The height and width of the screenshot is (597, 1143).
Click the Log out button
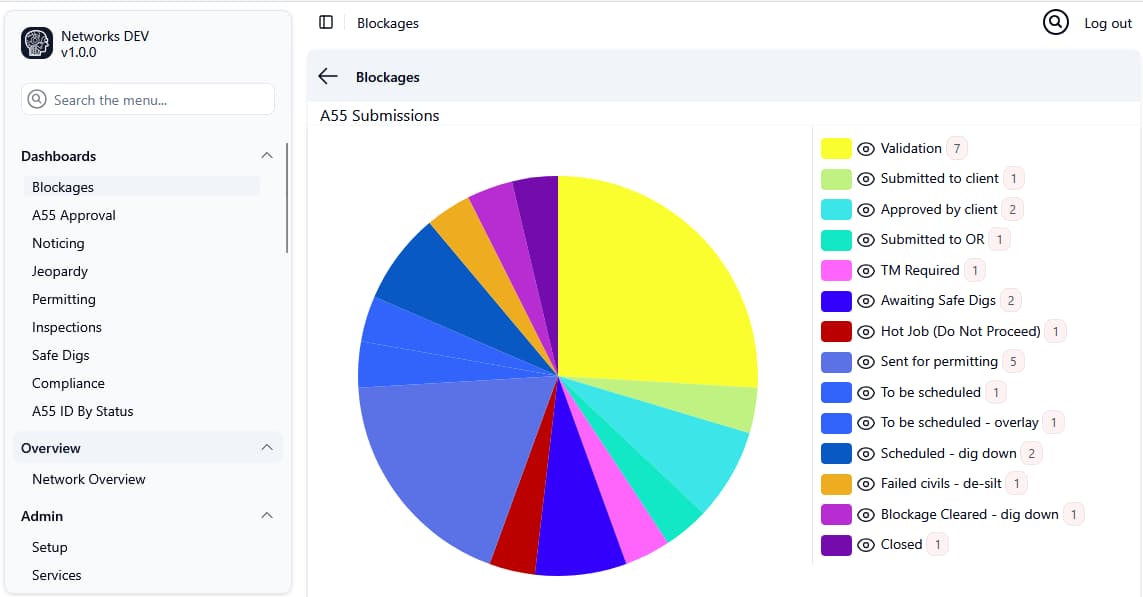pyautogui.click(x=1107, y=22)
